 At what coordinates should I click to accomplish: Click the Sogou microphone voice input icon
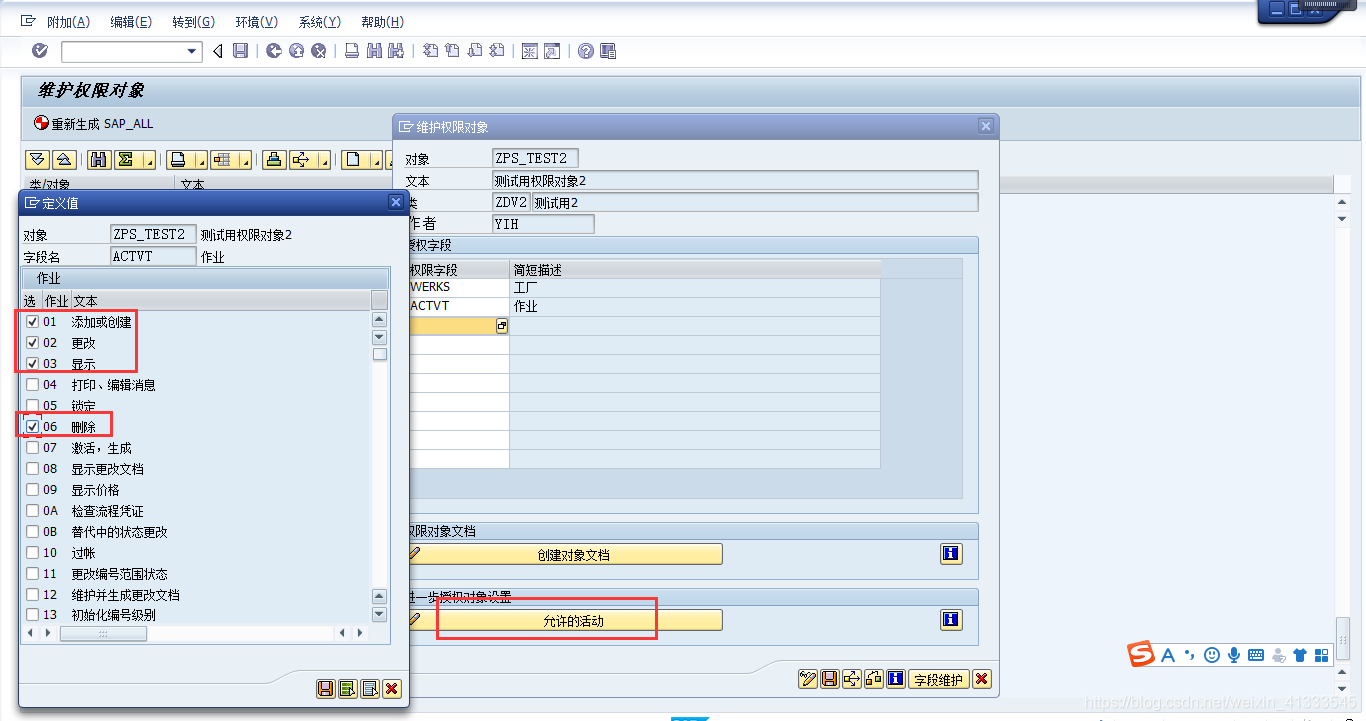[x=1234, y=655]
